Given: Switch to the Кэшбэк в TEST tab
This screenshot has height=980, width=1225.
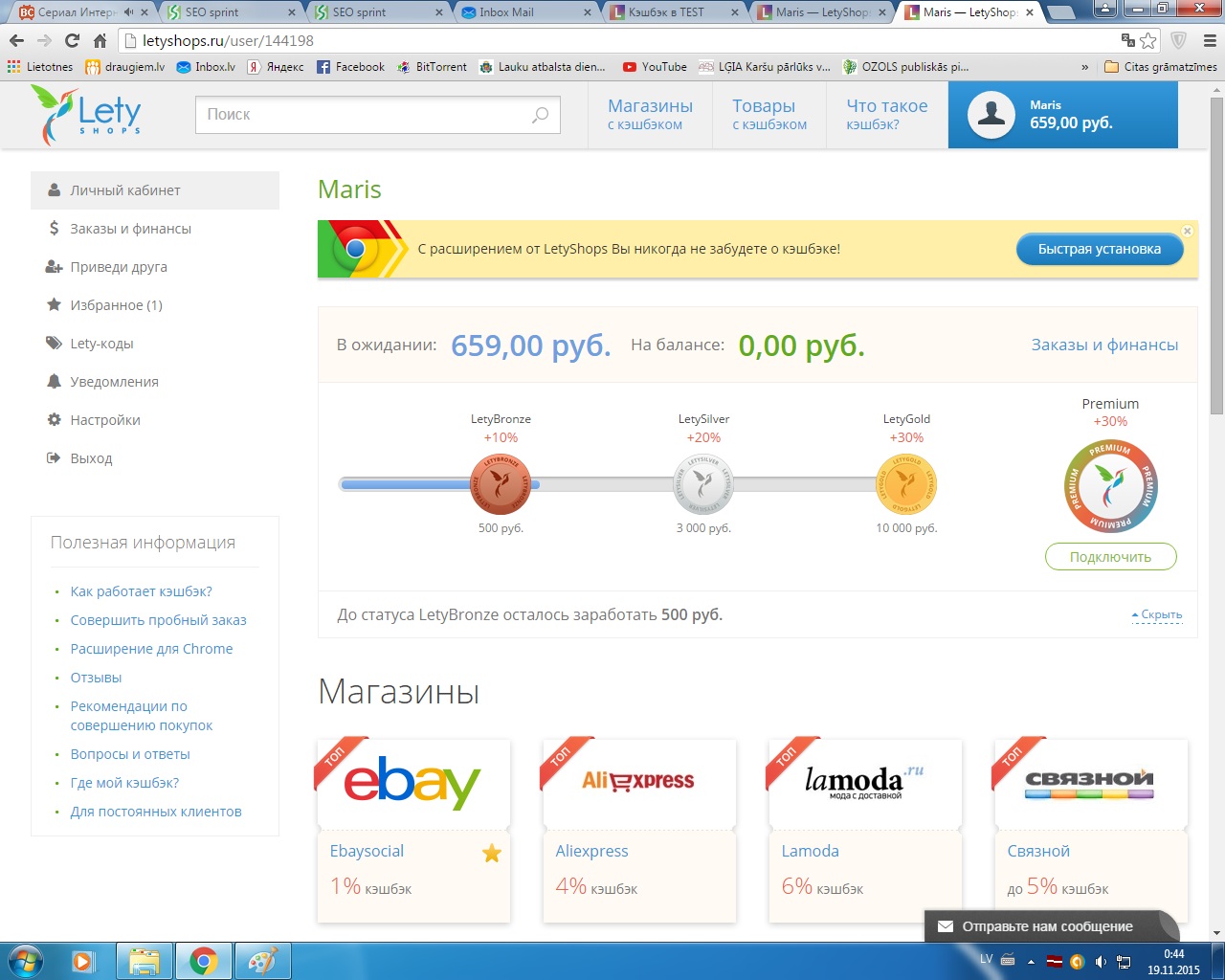Looking at the screenshot, I should pyautogui.click(x=675, y=12).
